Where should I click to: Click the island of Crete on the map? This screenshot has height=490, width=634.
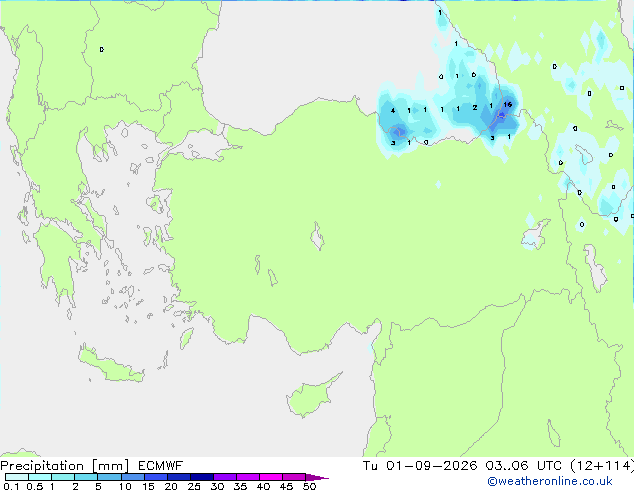point(110,366)
